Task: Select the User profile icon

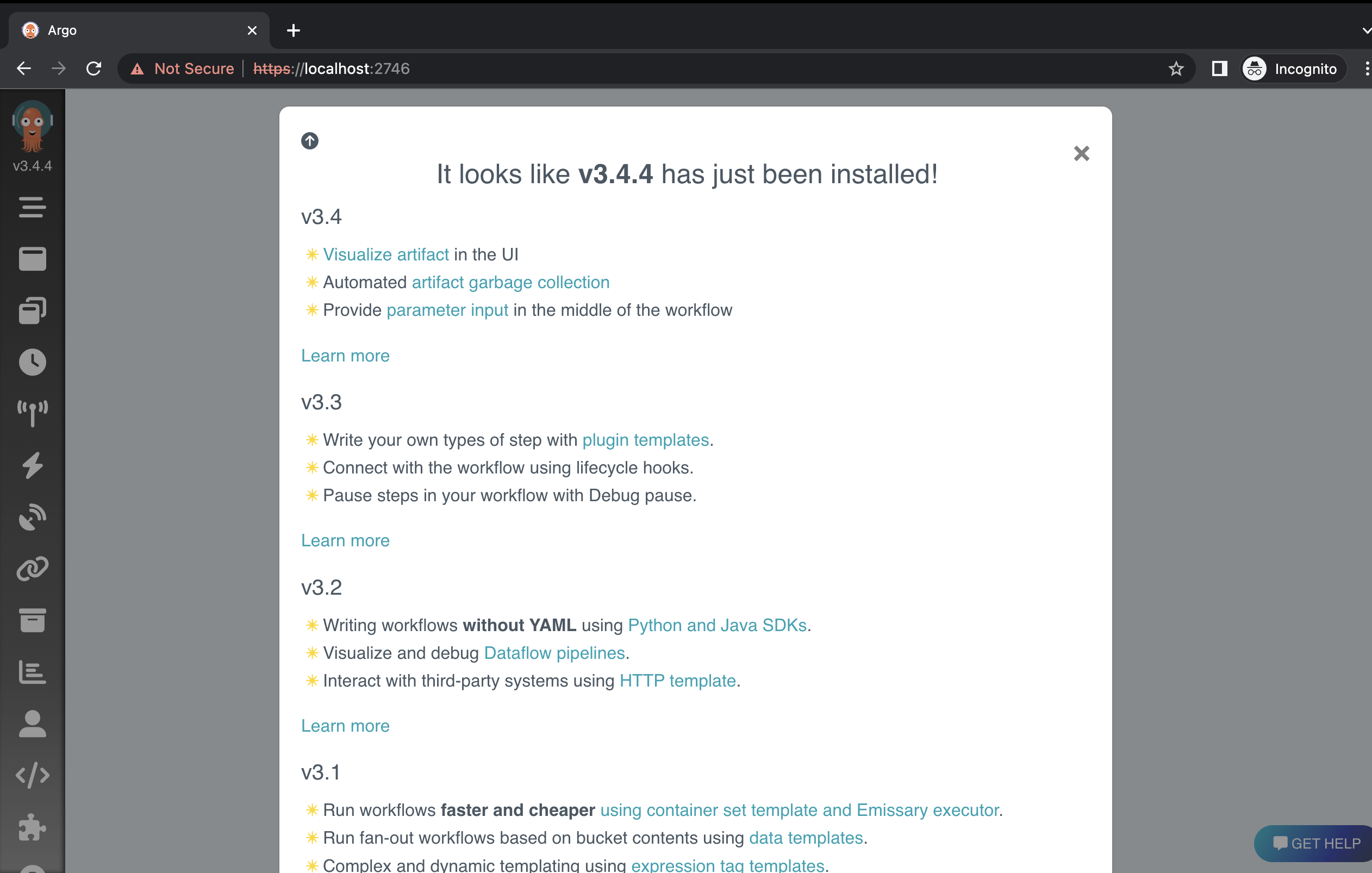Action: pos(32,724)
